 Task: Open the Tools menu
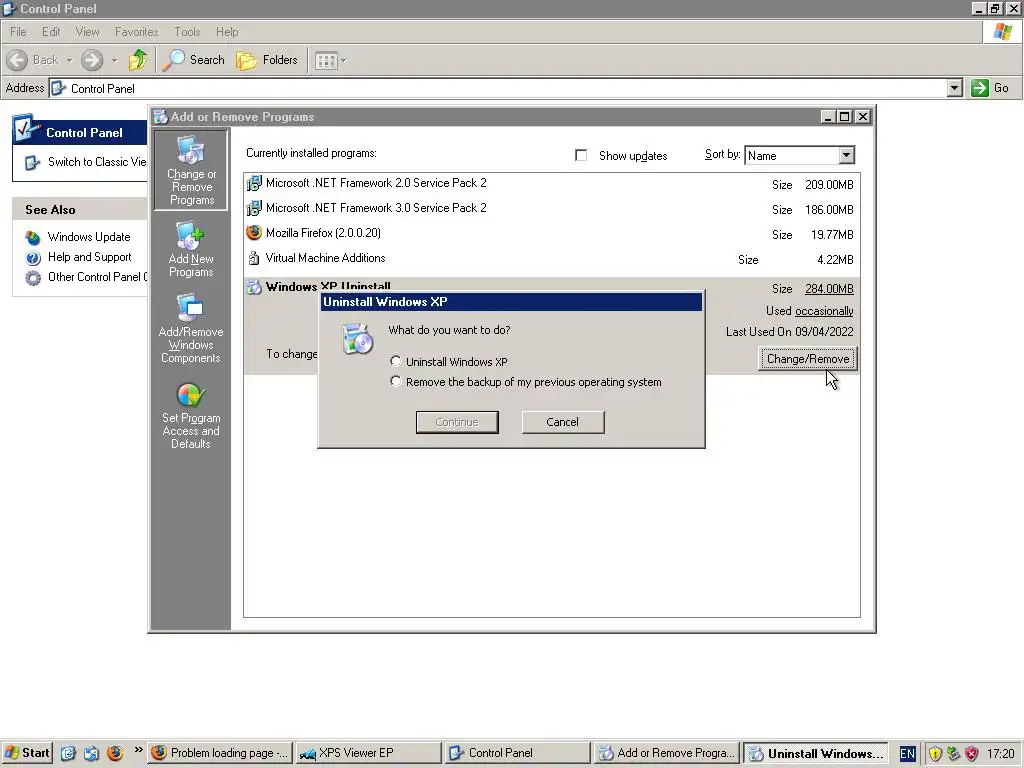coord(187,31)
